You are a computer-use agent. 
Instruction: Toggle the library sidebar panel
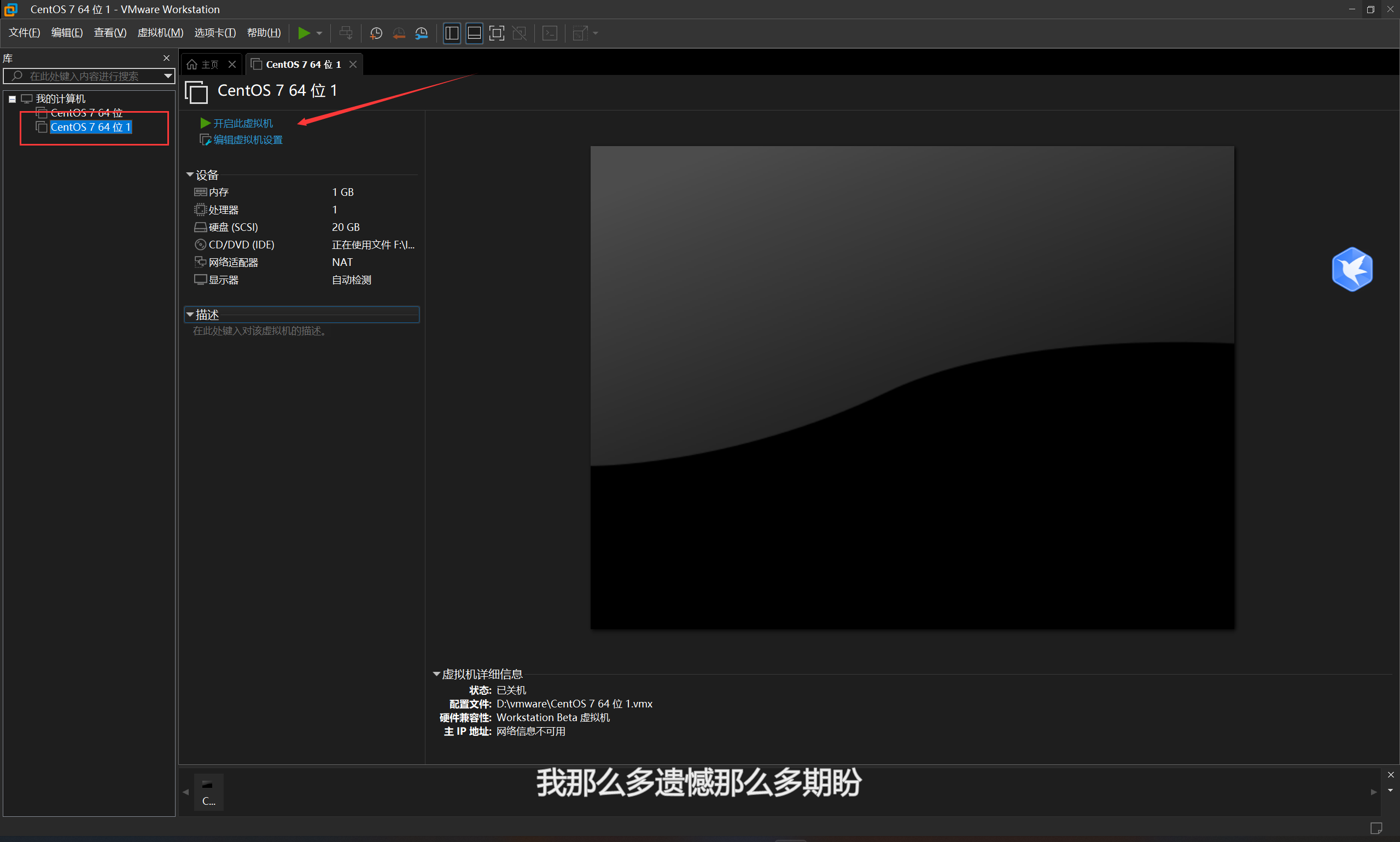pyautogui.click(x=451, y=33)
